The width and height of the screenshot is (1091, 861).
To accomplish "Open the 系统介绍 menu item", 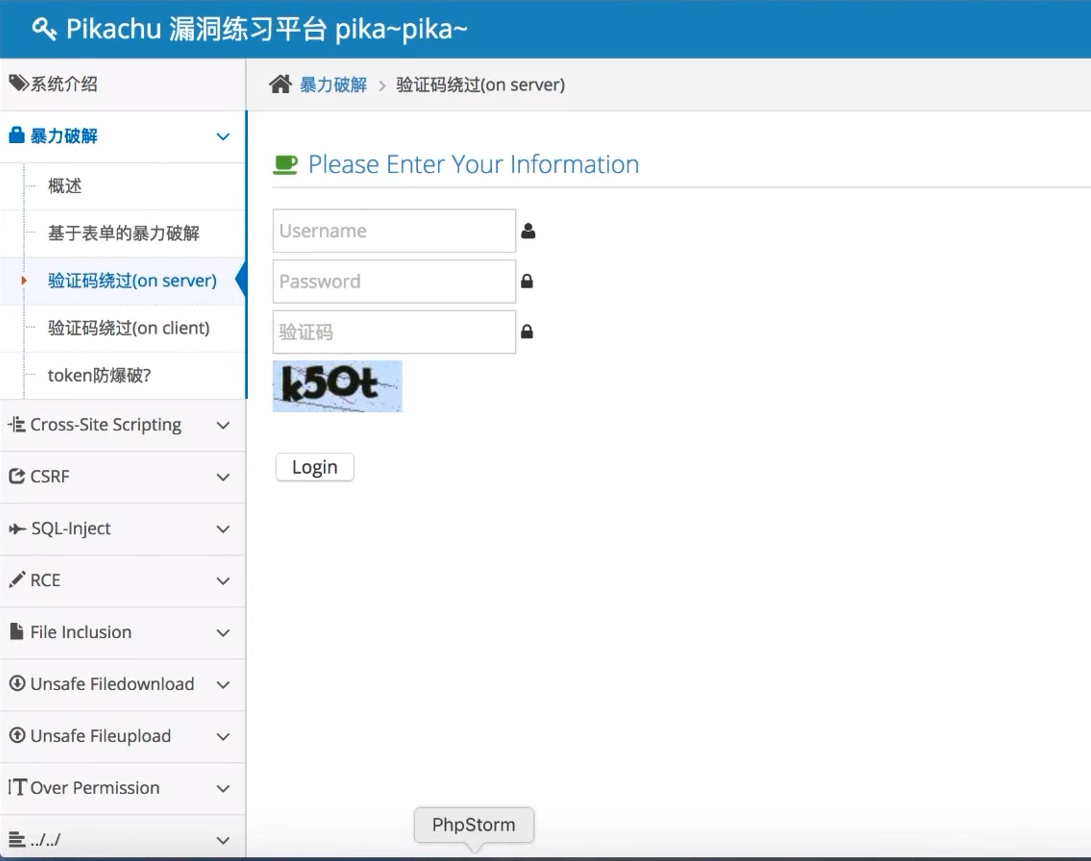I will coord(122,84).
